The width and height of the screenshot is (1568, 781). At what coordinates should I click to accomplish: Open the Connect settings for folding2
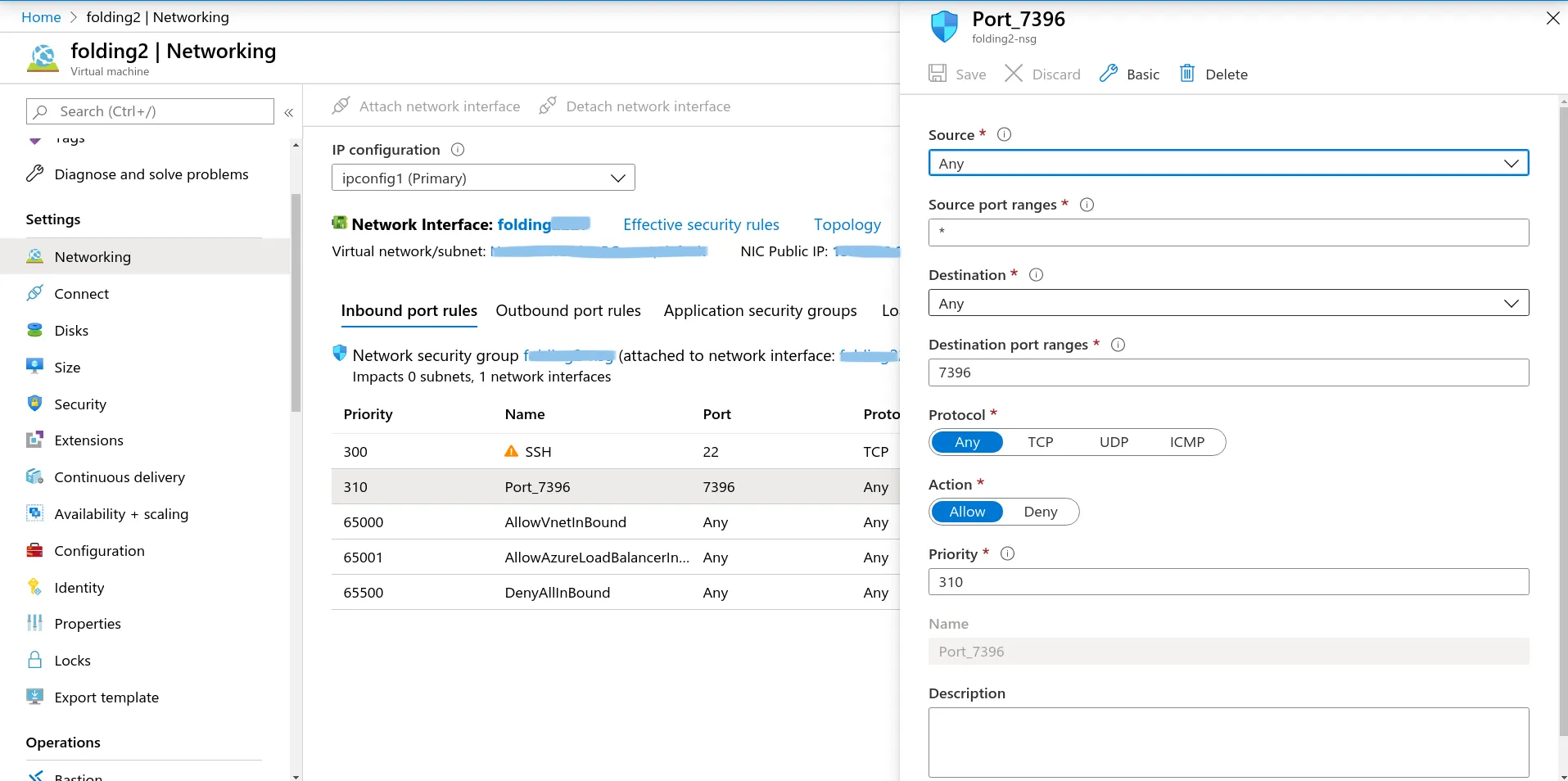coord(81,293)
